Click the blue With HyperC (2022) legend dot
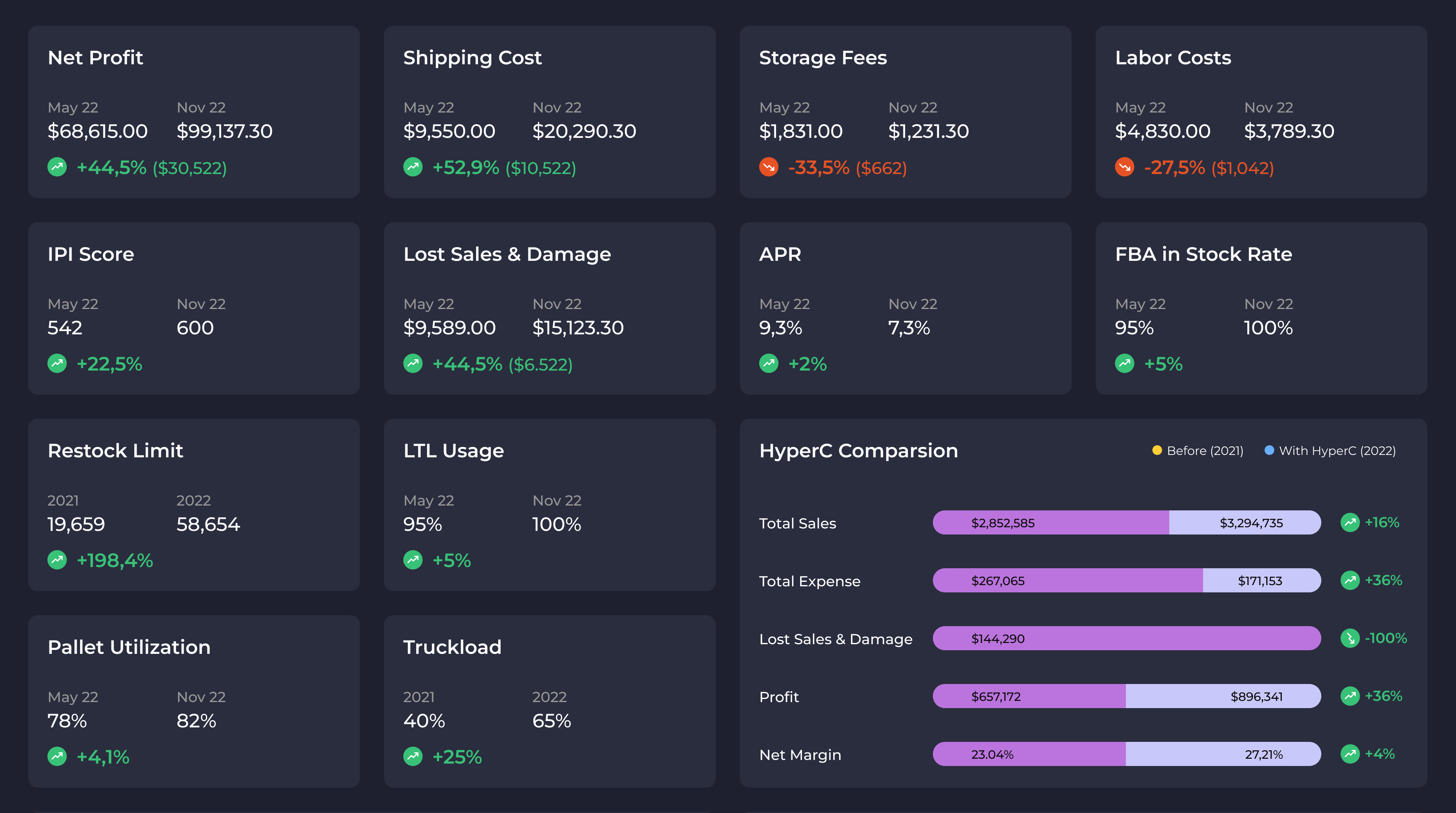The image size is (1456, 813). [x=1269, y=450]
